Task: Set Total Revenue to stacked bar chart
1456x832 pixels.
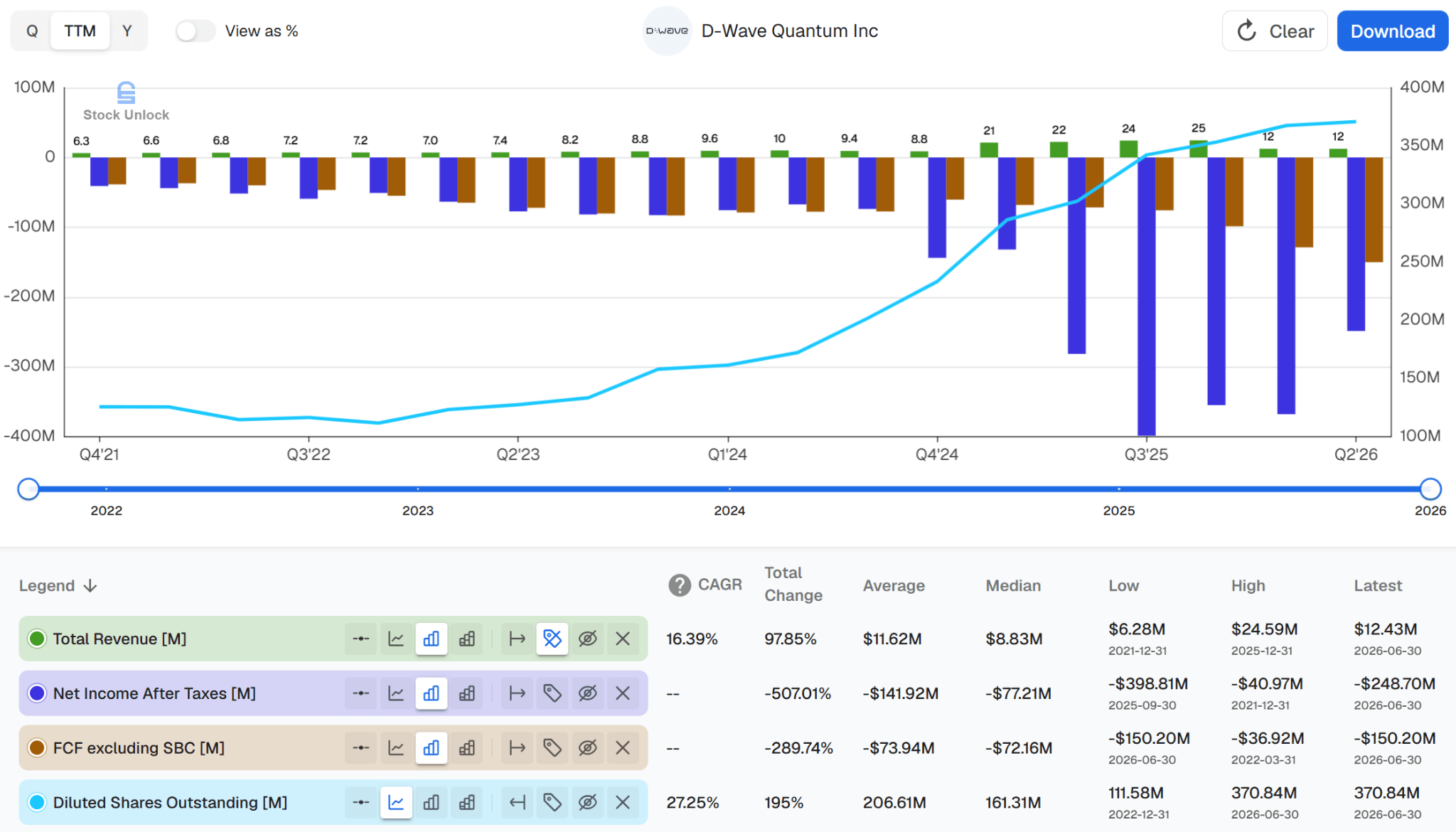Action: [467, 639]
